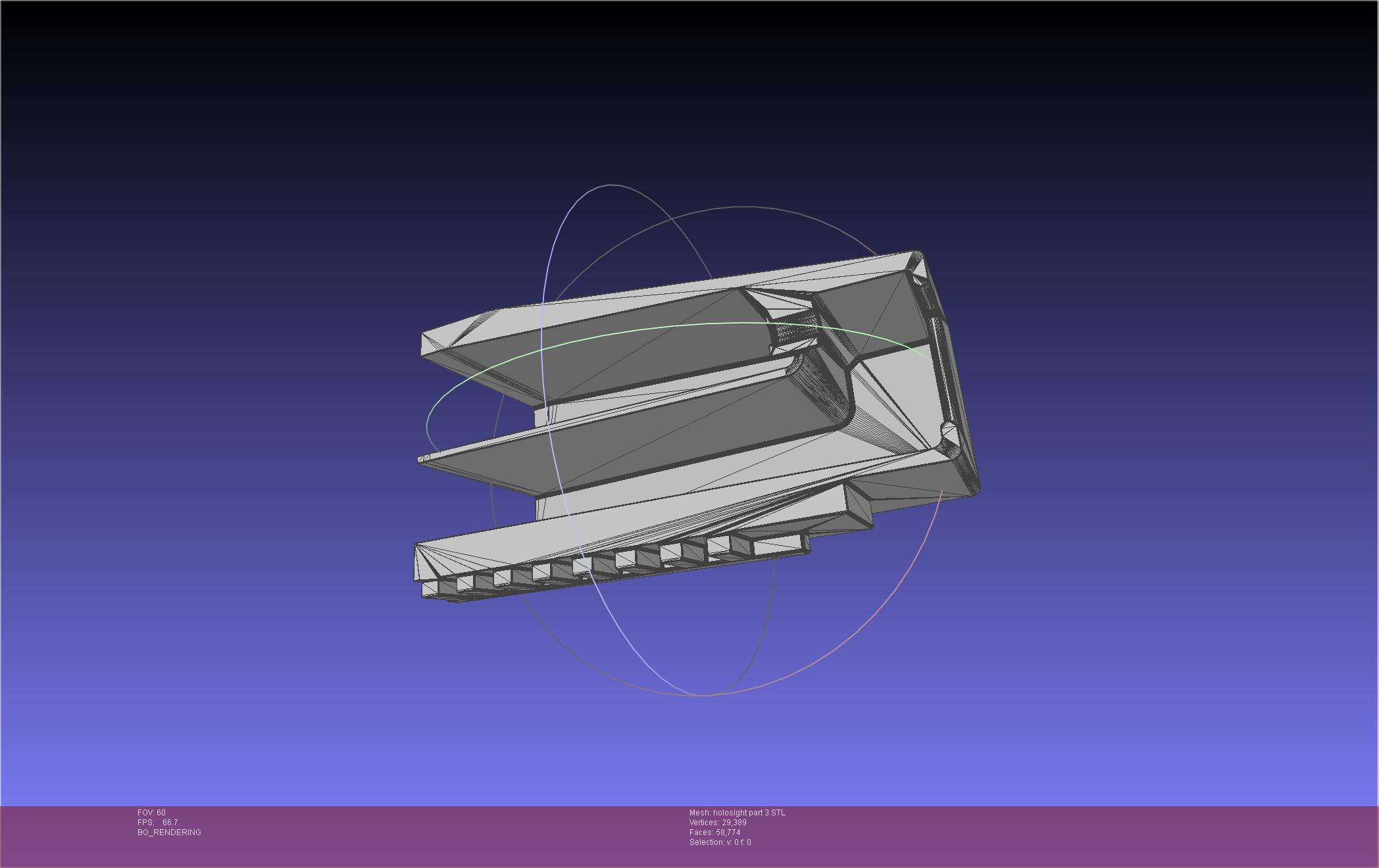
Task: Click the Vertices: 29,389 info line
Action: (x=718, y=823)
